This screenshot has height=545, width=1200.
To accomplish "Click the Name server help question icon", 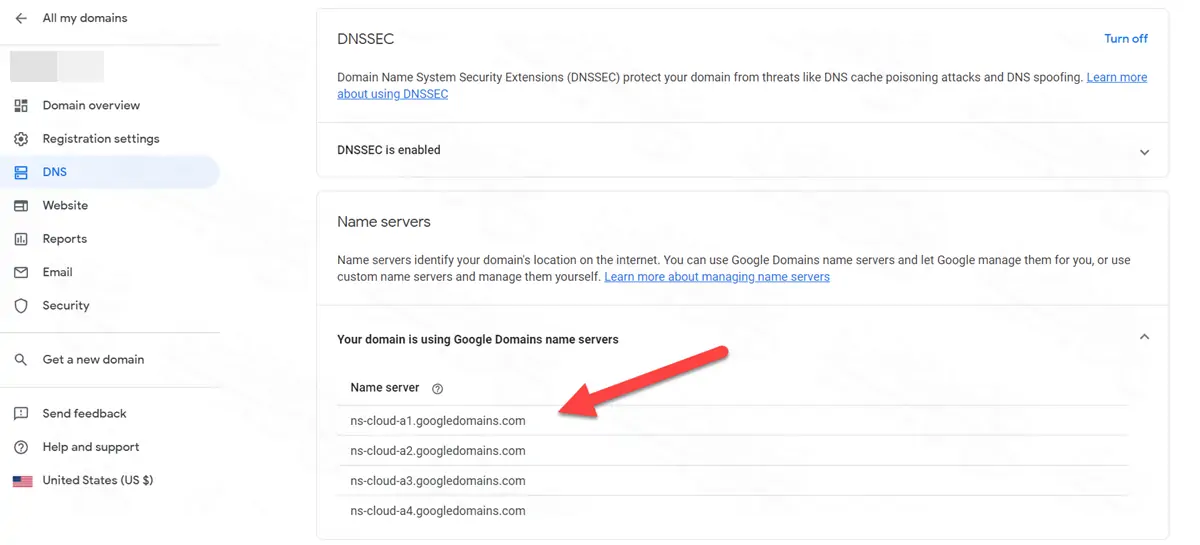I will 437,388.
